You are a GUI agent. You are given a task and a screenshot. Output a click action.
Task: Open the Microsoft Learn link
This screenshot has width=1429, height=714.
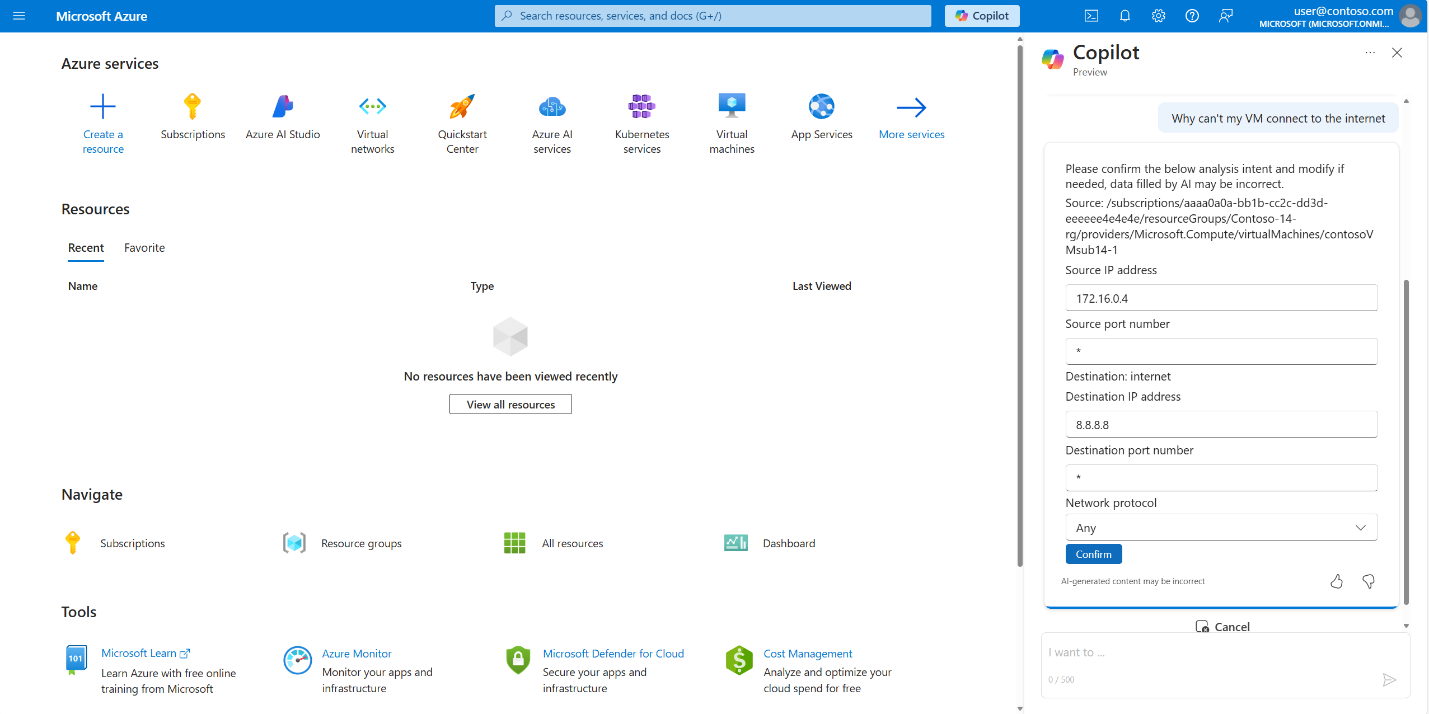click(139, 653)
